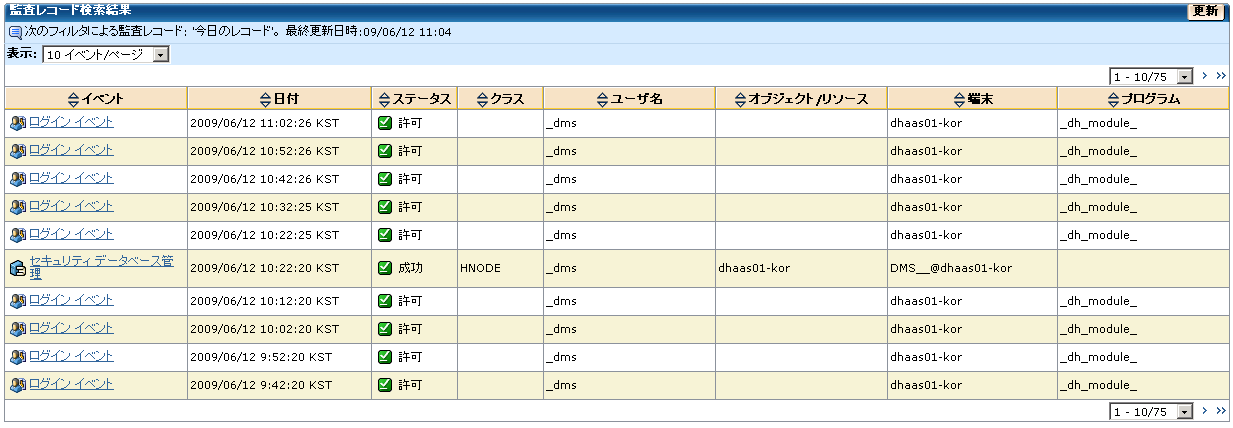The width and height of the screenshot is (1233, 428).
Task: Go to next page using bottom single arrow
Action: [x=1206, y=411]
